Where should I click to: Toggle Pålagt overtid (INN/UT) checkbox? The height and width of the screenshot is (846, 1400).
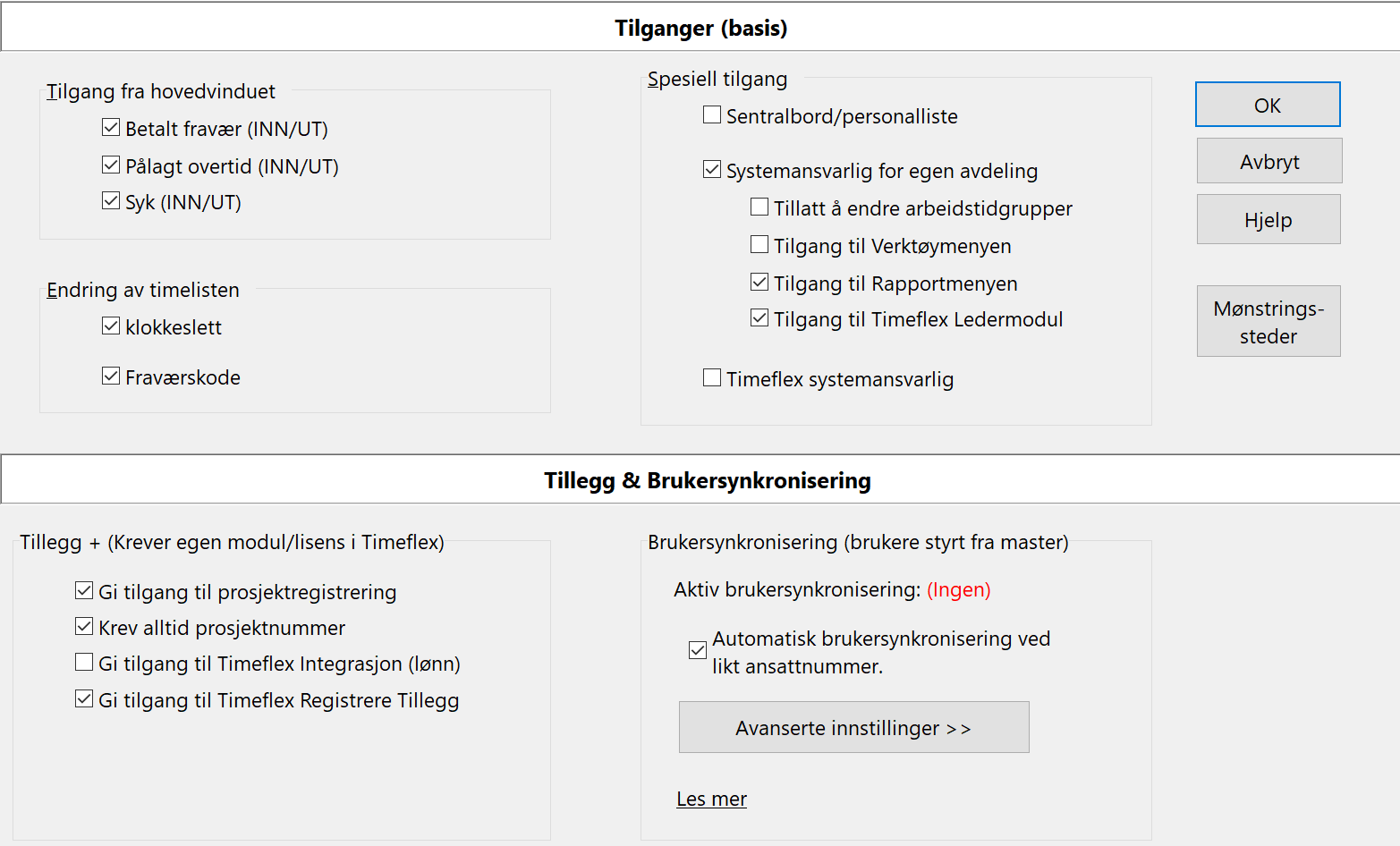point(111,165)
